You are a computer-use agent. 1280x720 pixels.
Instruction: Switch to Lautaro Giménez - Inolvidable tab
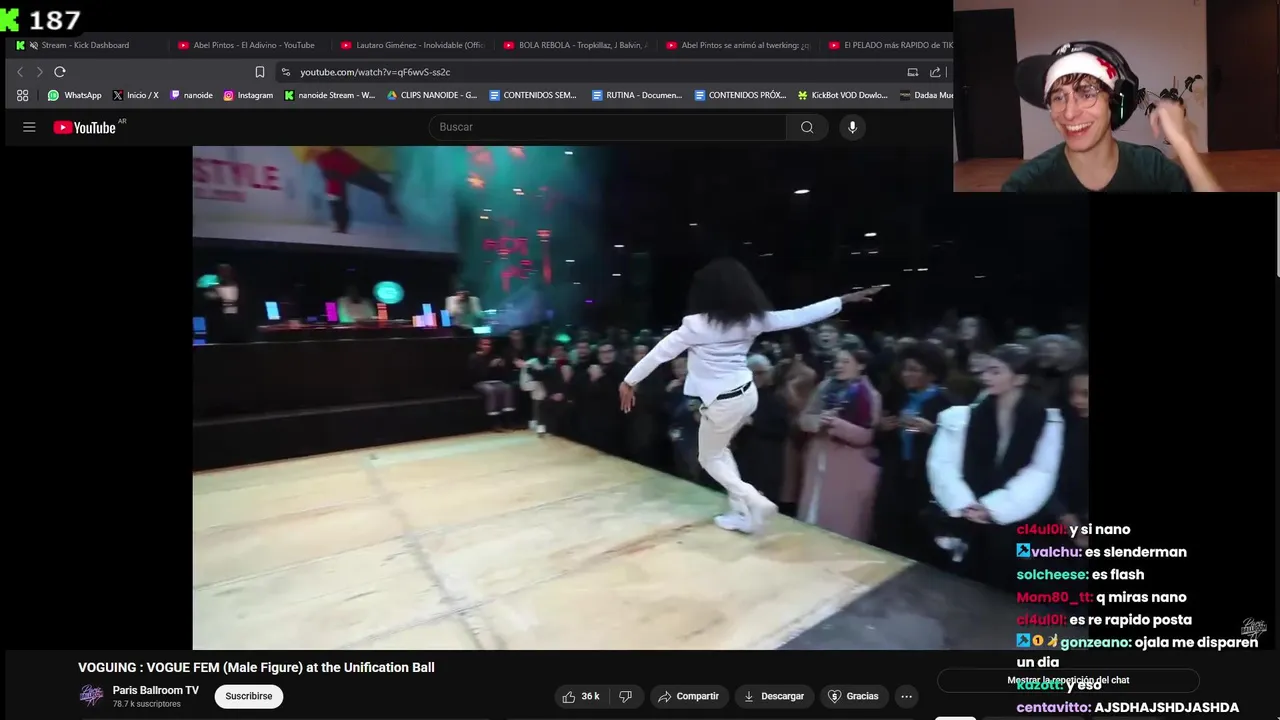coord(411,45)
